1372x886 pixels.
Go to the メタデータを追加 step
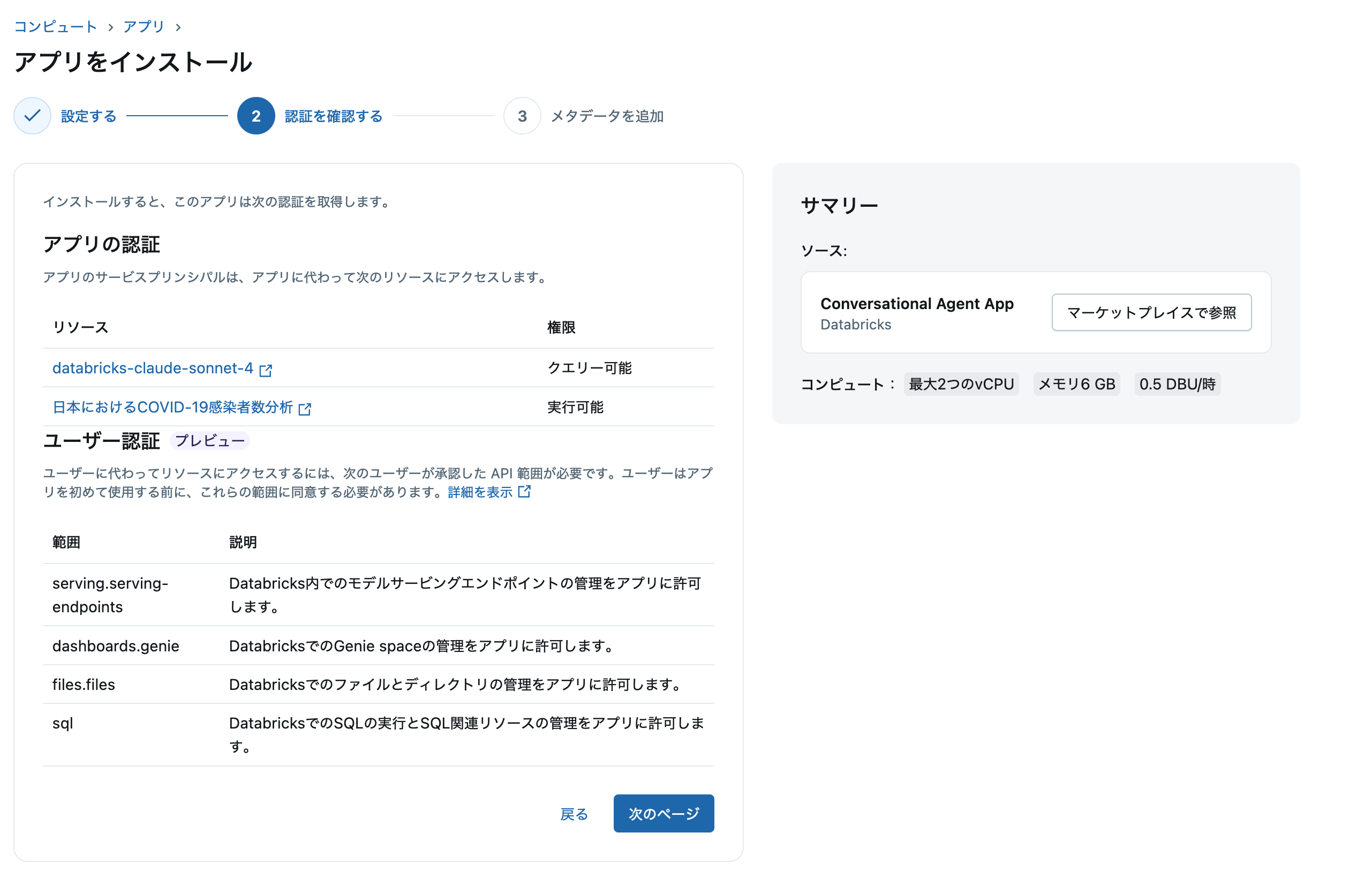(607, 116)
